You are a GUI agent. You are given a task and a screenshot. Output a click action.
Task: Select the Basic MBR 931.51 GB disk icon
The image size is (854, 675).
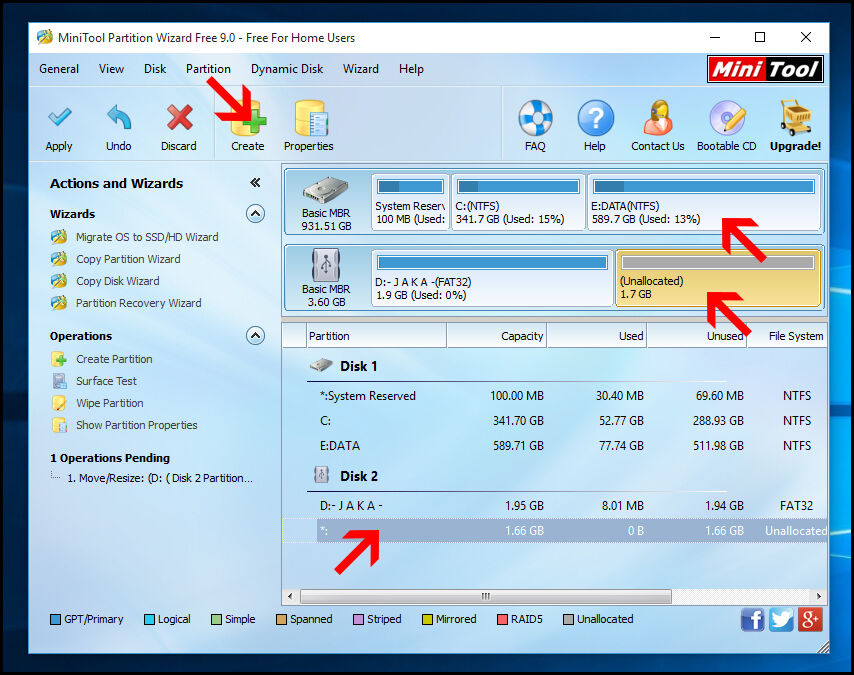tap(326, 190)
